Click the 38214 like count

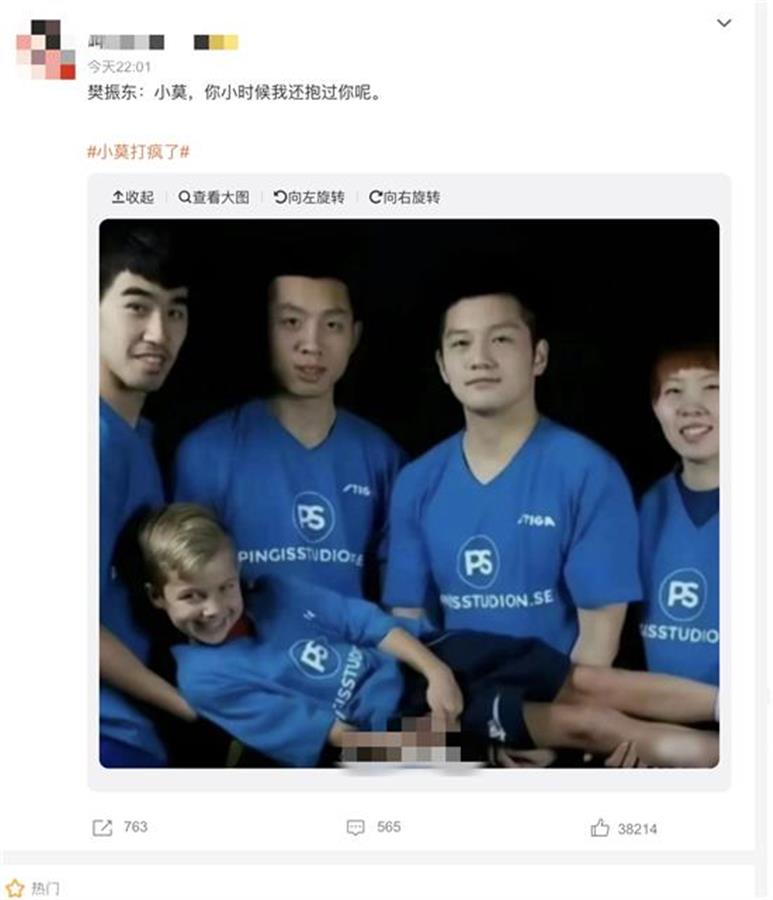[638, 829]
